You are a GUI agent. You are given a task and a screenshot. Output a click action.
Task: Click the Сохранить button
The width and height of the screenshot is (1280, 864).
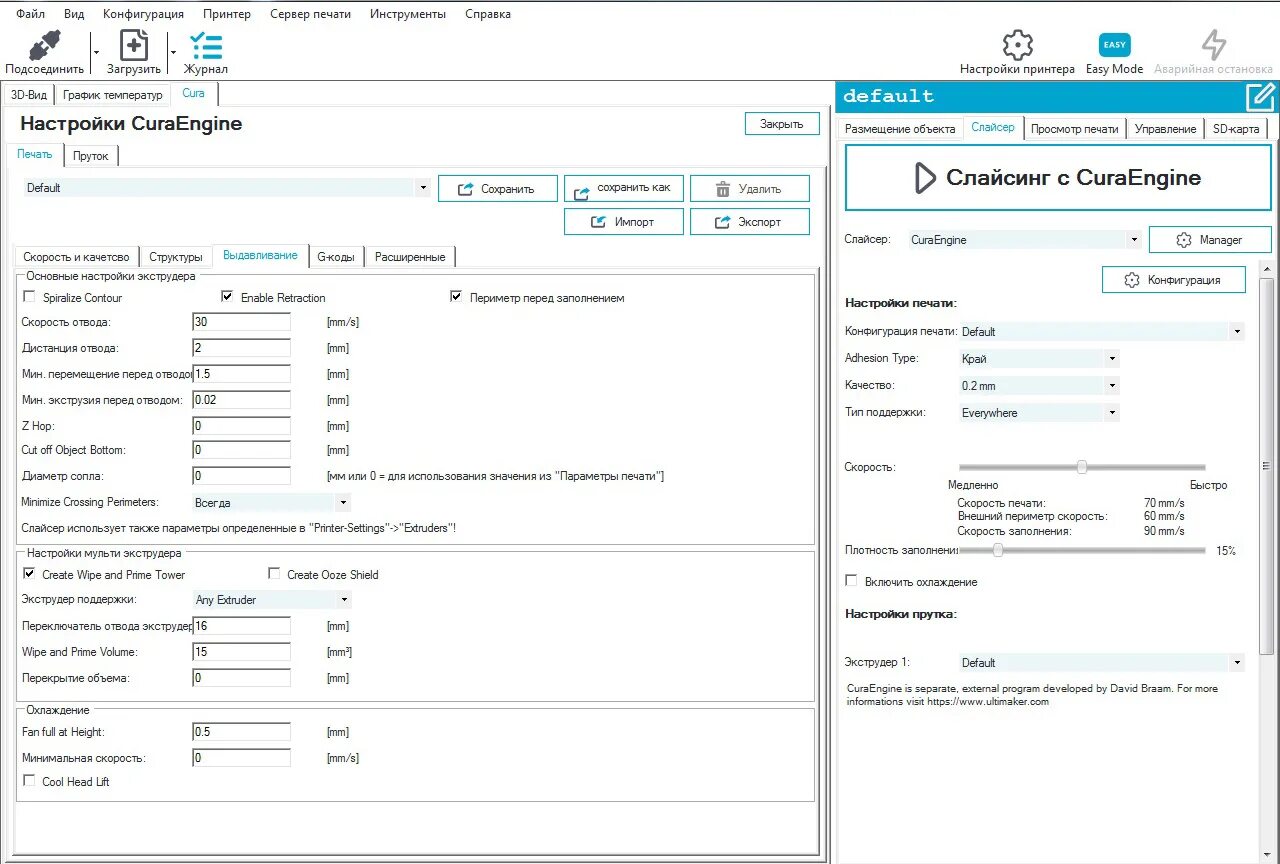point(498,188)
